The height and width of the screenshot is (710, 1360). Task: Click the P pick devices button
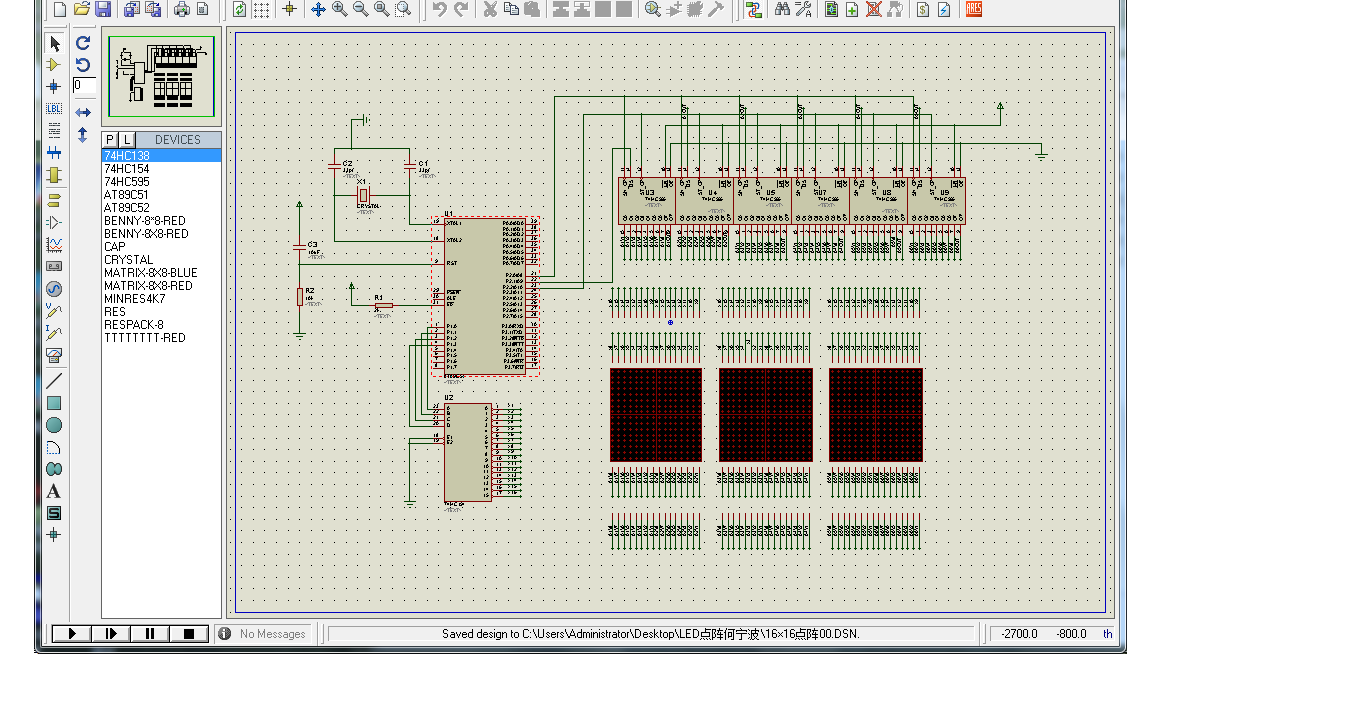pos(110,140)
